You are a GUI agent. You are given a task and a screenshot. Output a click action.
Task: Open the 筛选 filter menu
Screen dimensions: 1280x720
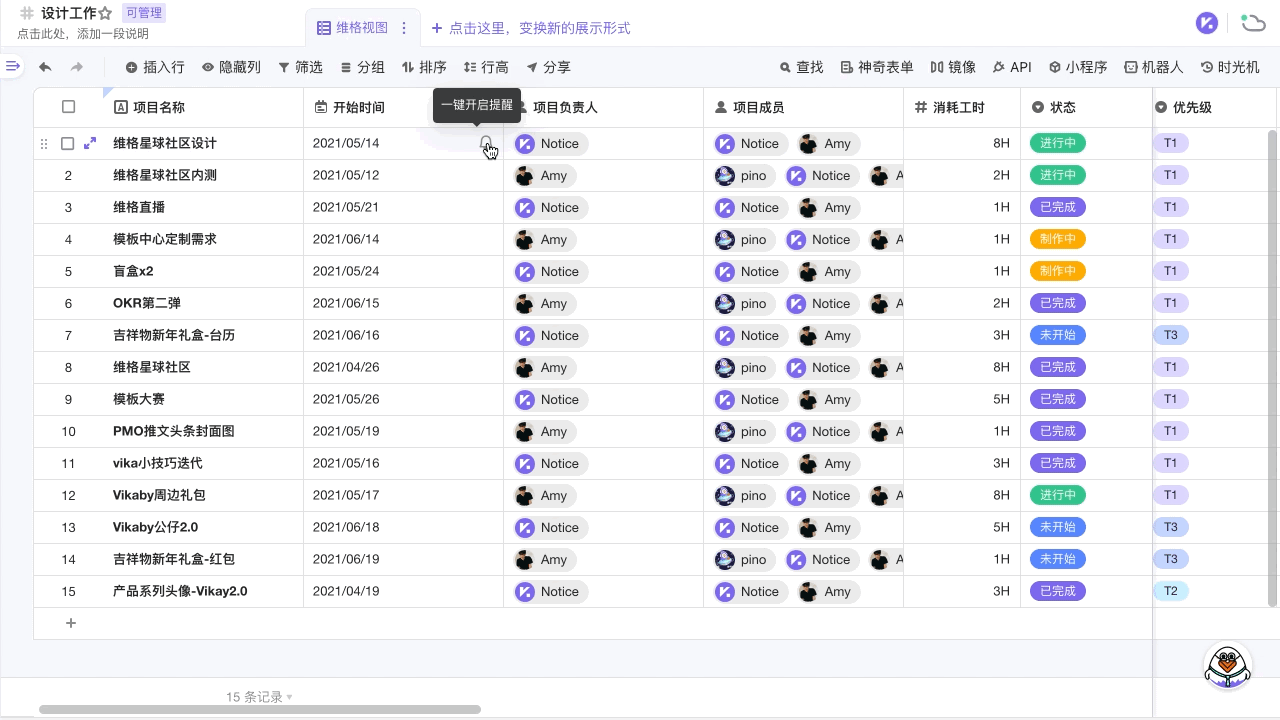[300, 67]
